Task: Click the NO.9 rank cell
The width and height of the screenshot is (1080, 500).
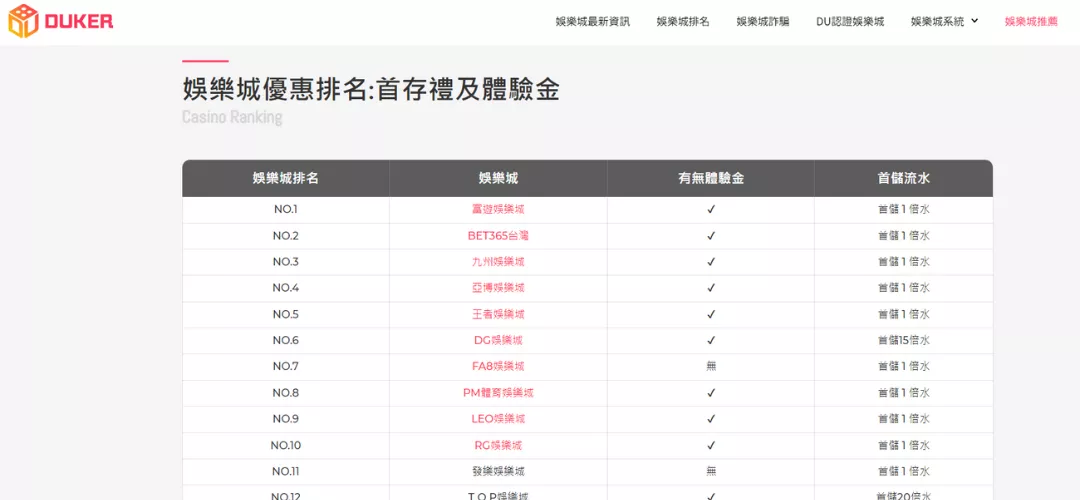Action: [285, 419]
